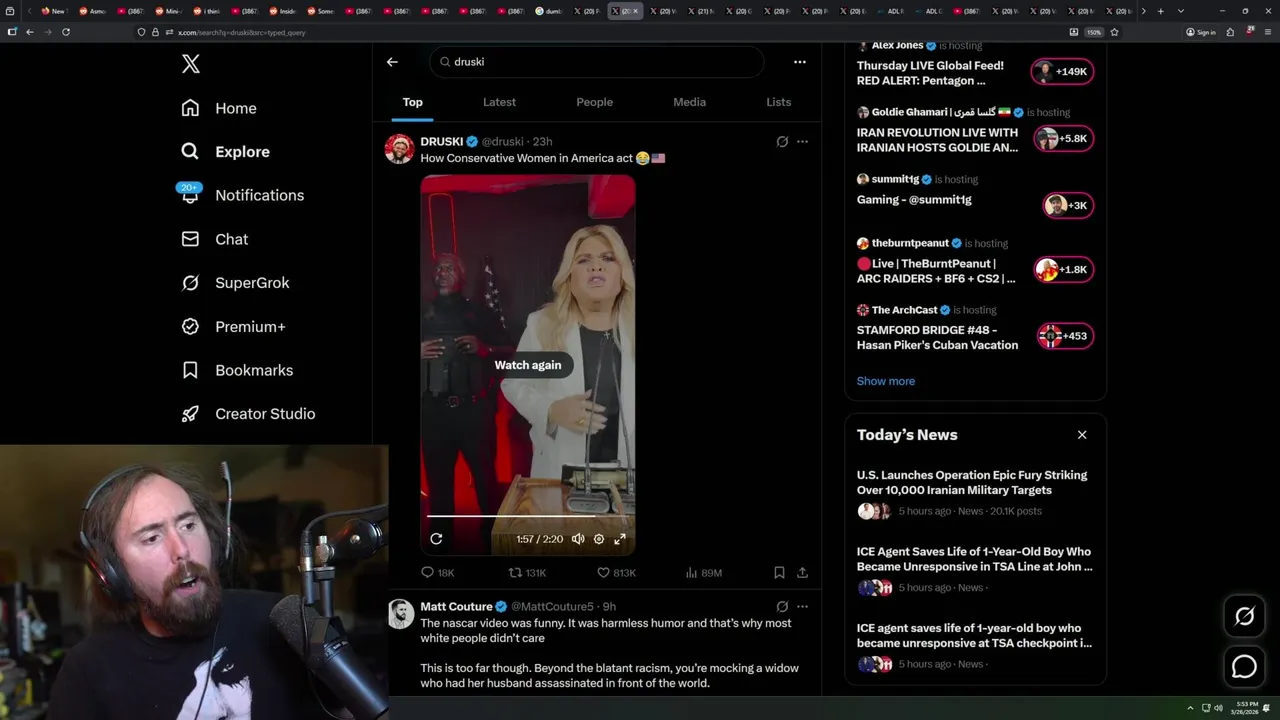Open the floating messages button
Image resolution: width=1280 pixels, height=720 pixels.
pyautogui.click(x=1244, y=666)
